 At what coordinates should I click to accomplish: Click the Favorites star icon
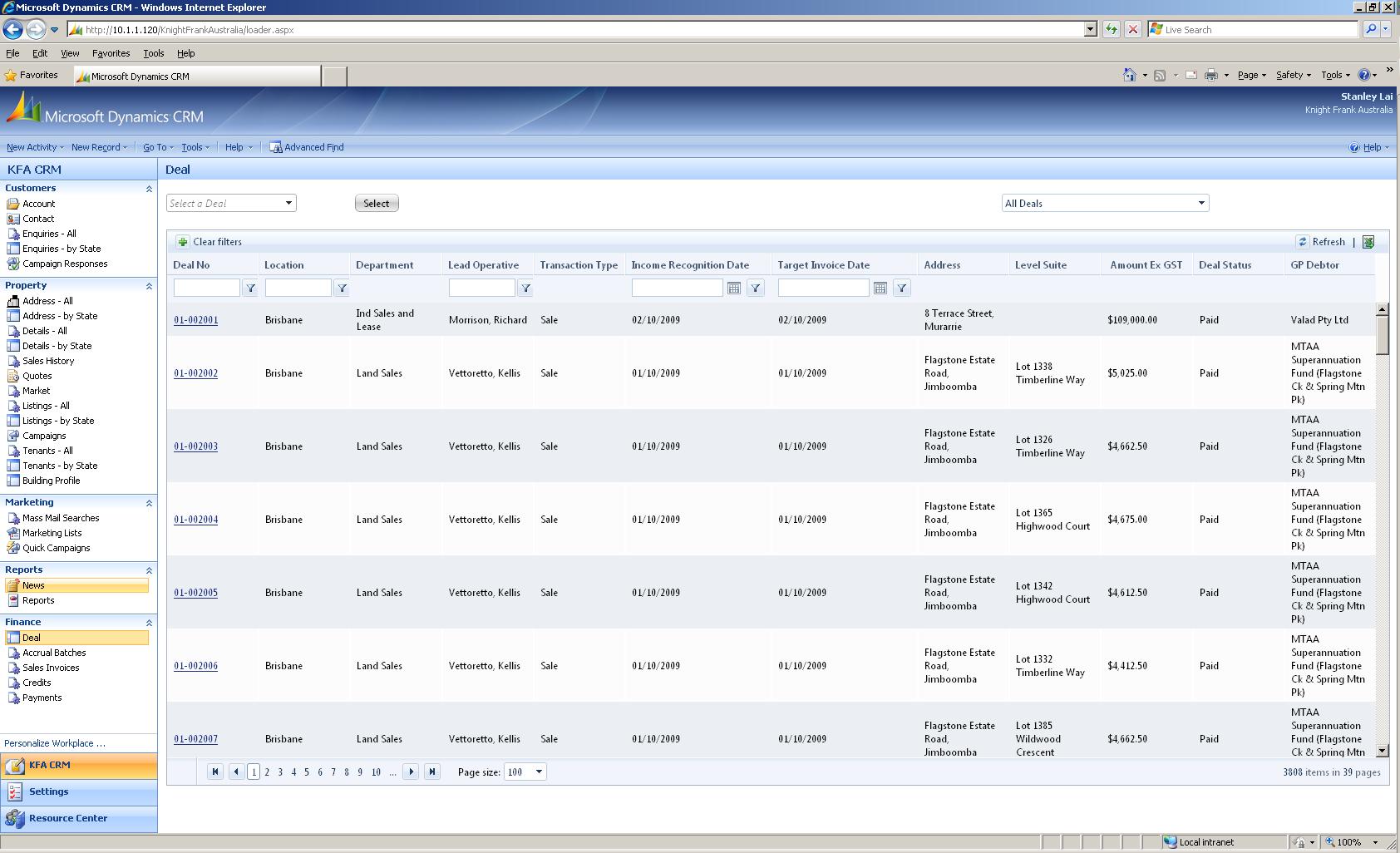tap(11, 75)
